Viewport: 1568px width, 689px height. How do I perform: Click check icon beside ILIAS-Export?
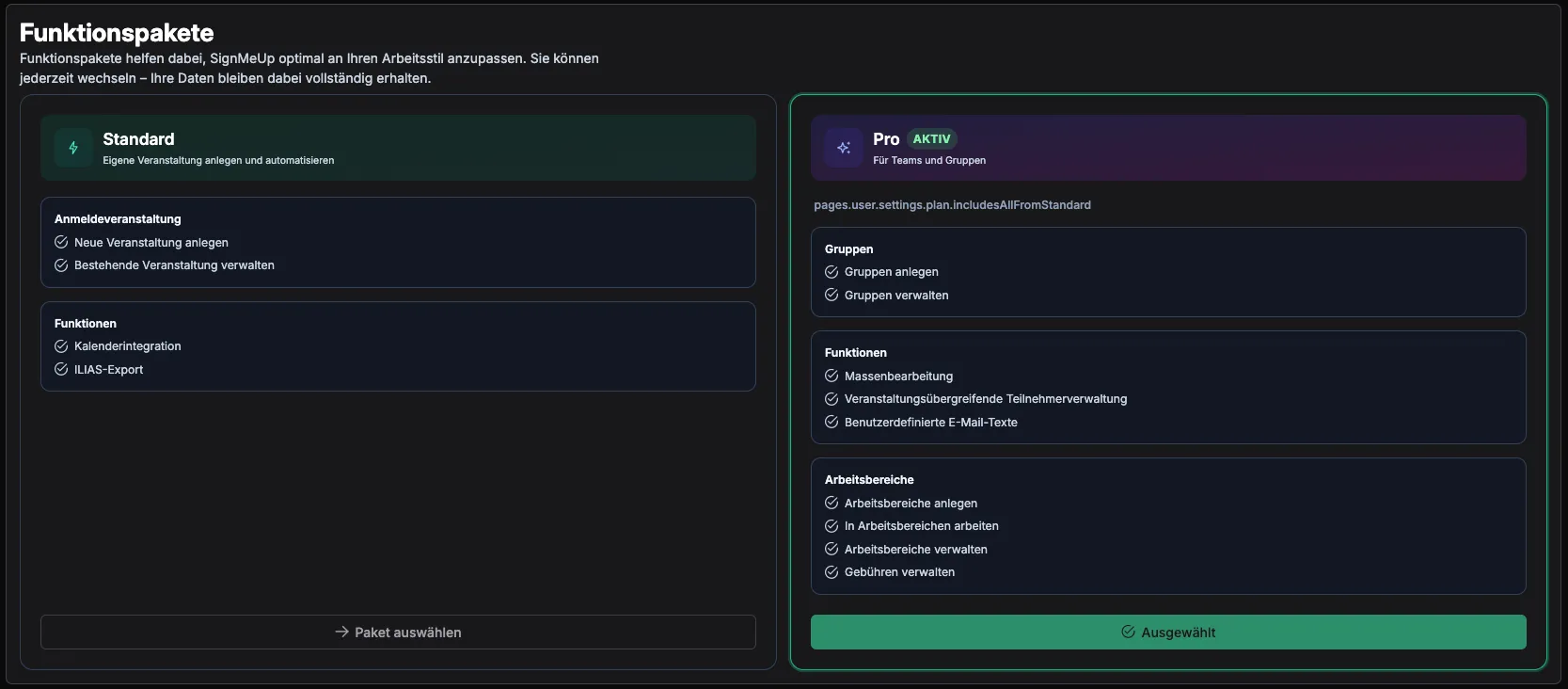tap(61, 369)
